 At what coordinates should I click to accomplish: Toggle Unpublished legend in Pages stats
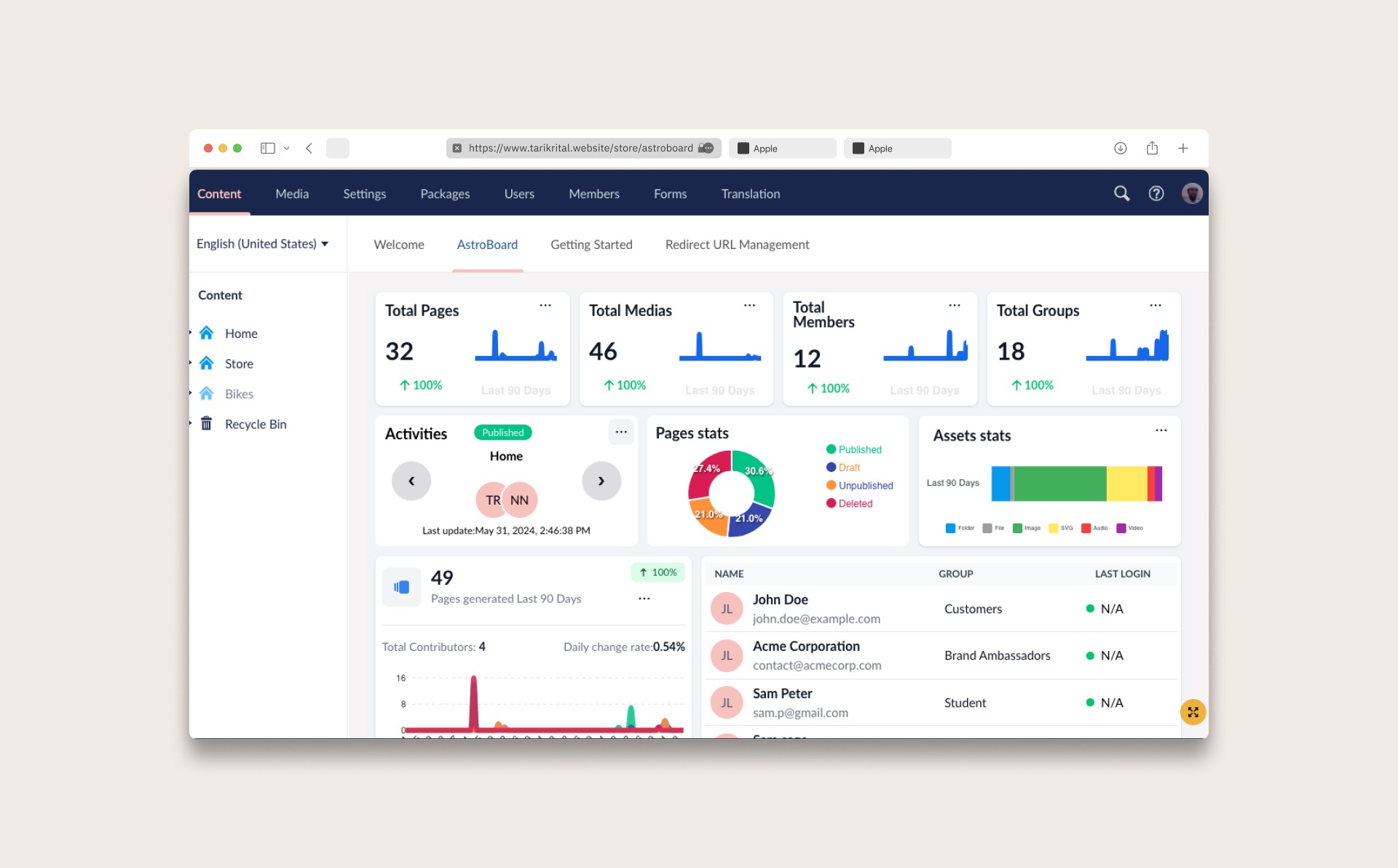point(860,486)
